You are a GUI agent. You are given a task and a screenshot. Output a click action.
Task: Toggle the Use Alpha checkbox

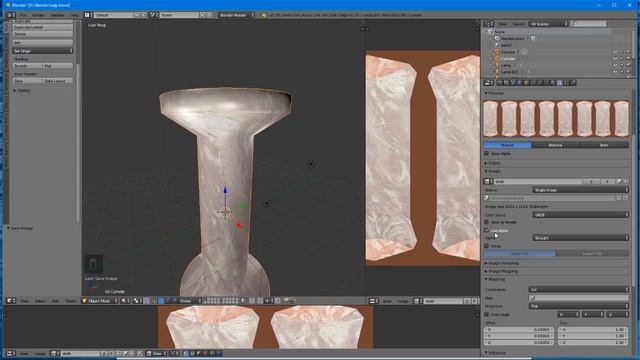pos(487,231)
